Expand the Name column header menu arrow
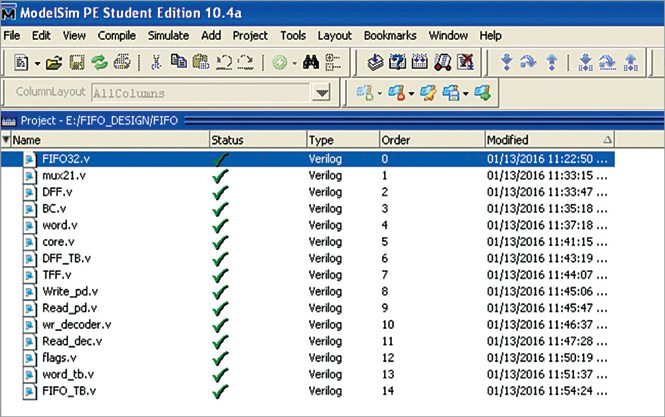 pyautogui.click(x=6, y=140)
